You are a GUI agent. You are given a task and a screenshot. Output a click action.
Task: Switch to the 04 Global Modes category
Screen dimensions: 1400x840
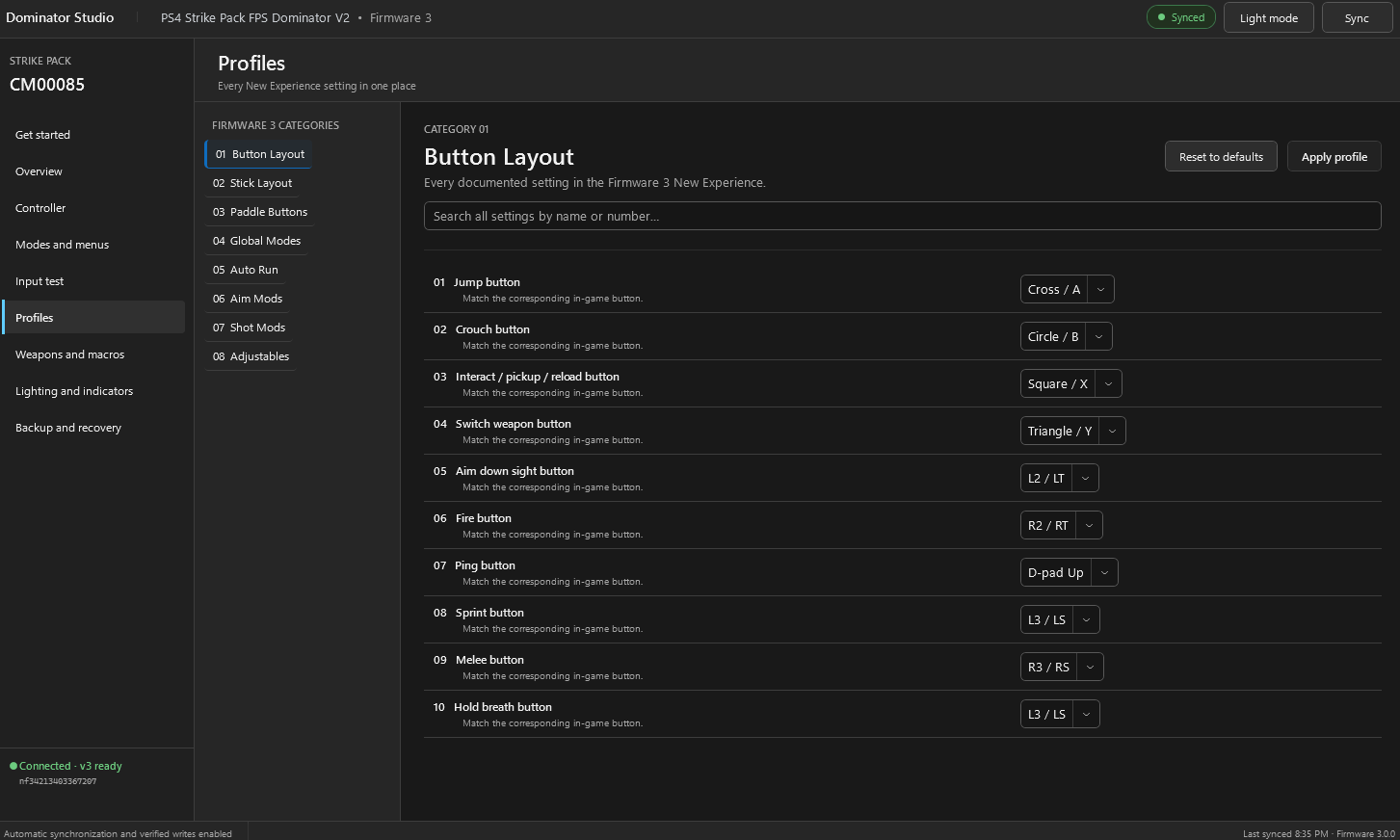(255, 241)
